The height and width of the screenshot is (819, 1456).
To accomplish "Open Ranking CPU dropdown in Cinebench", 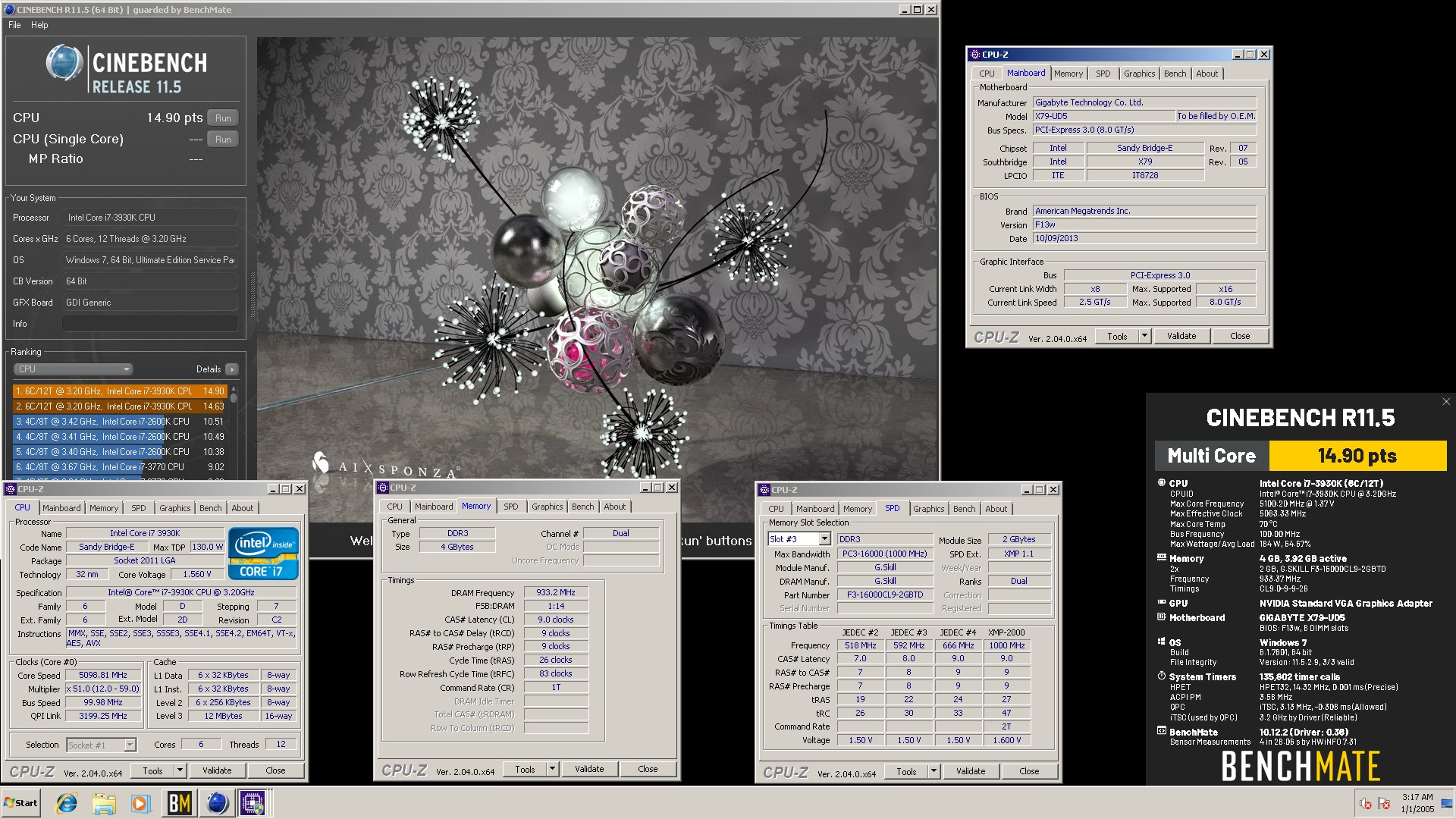I will (x=74, y=369).
